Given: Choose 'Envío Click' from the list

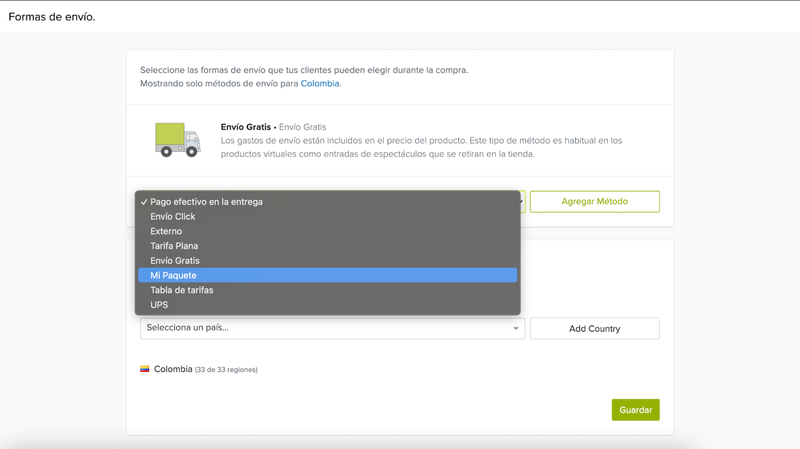Looking at the screenshot, I should 173,217.
